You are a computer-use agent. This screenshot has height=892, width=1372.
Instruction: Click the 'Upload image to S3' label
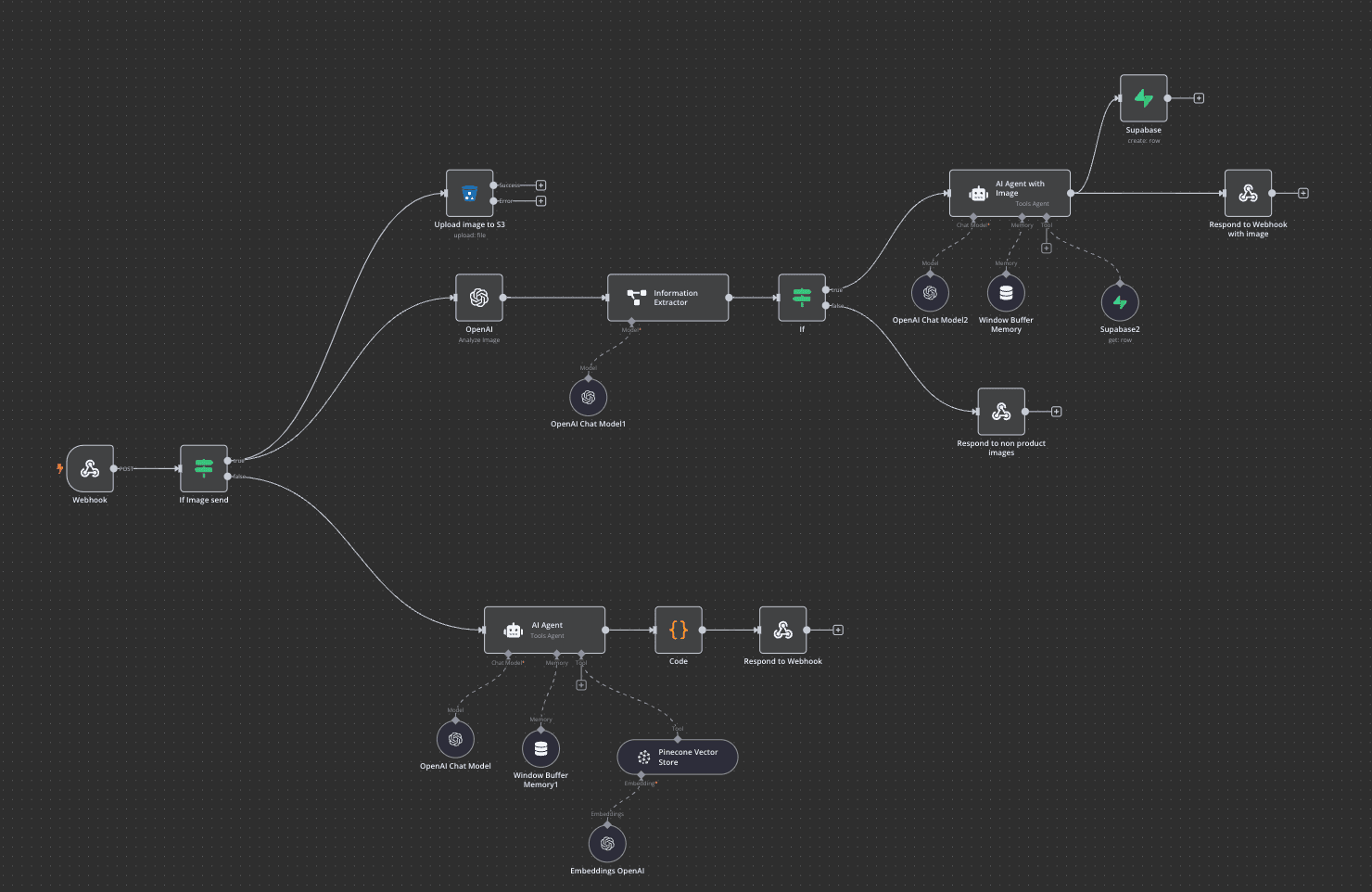click(469, 224)
